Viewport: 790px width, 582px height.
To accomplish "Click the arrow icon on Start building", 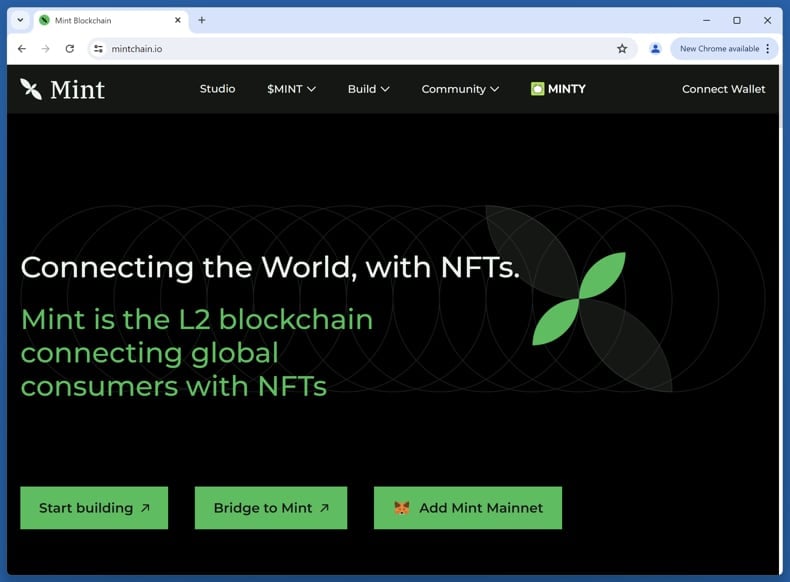I will 145,508.
